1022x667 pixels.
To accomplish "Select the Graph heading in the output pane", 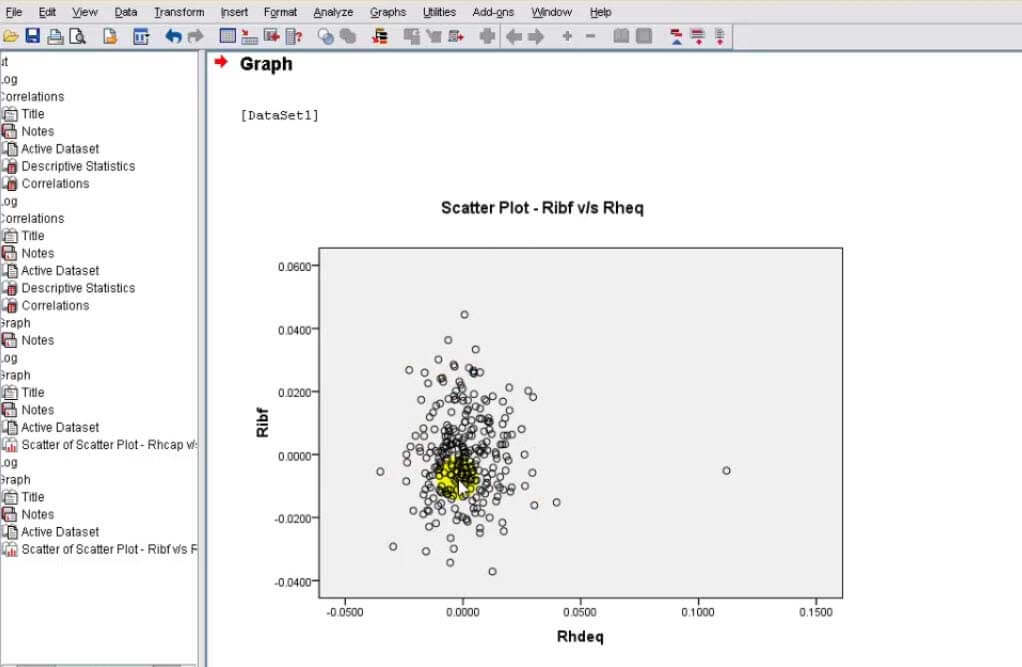I will point(266,64).
